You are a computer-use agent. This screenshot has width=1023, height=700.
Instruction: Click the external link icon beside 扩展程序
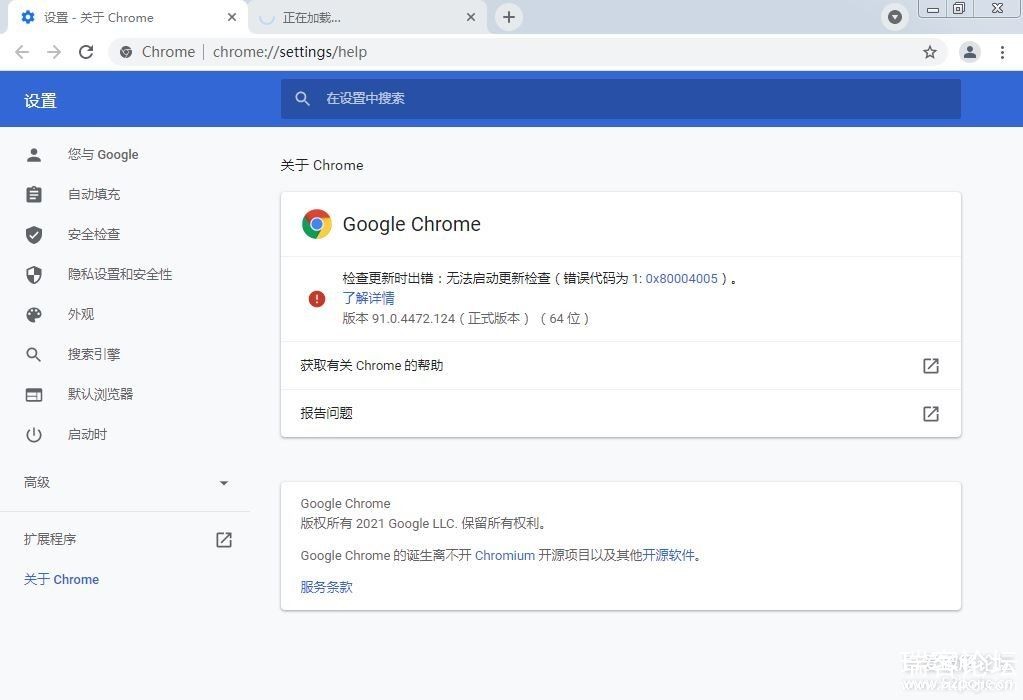(x=224, y=540)
